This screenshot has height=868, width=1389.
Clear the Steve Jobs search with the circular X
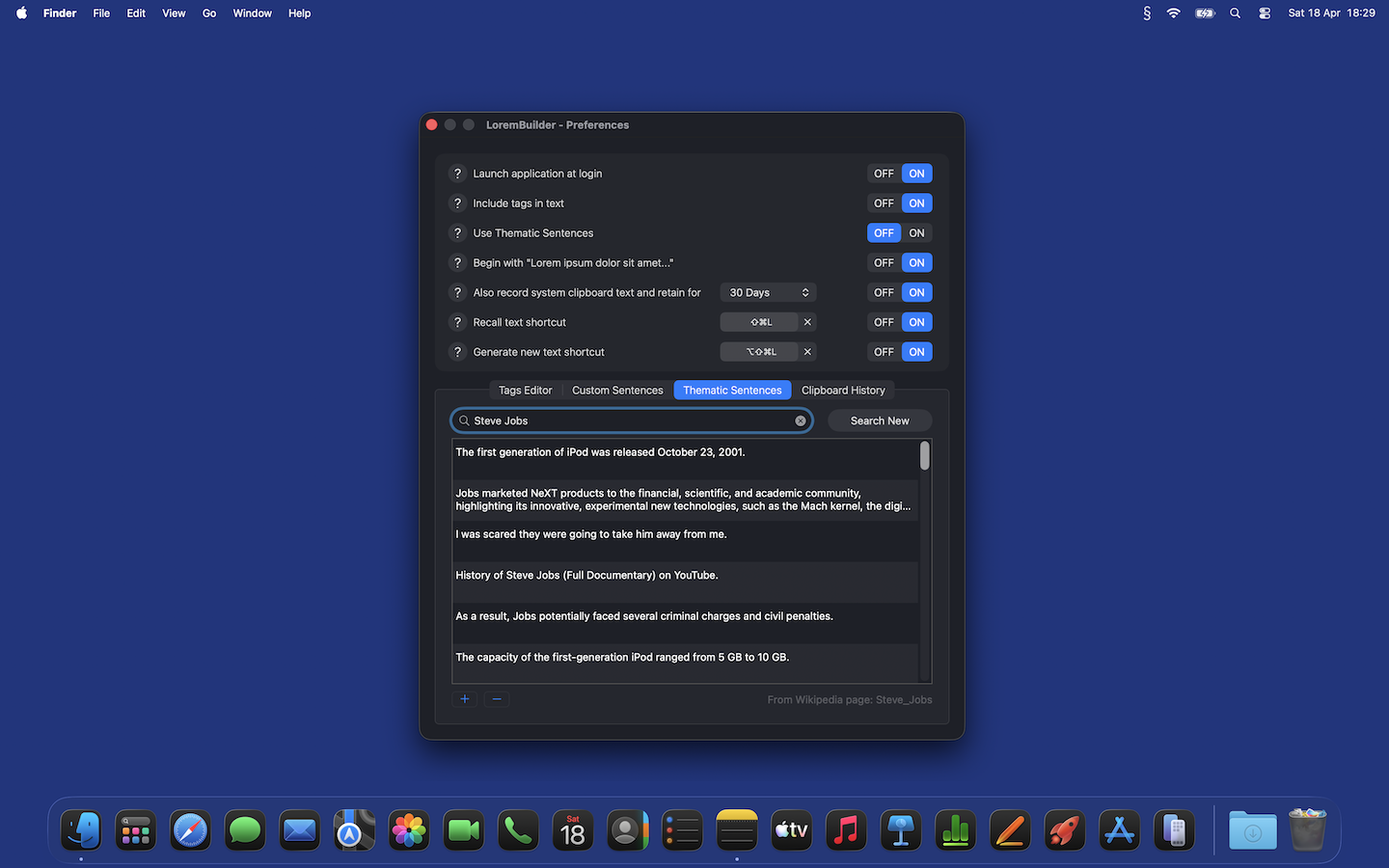tap(801, 420)
